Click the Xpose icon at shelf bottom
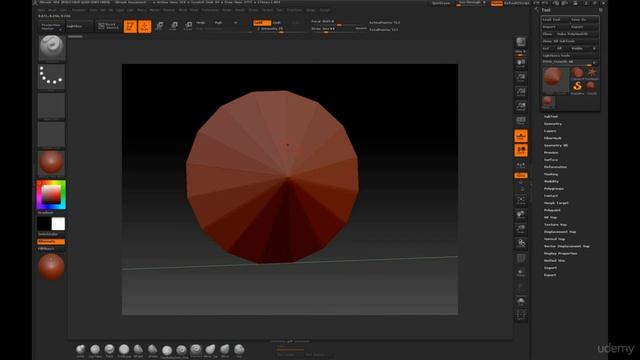 (x=521, y=316)
